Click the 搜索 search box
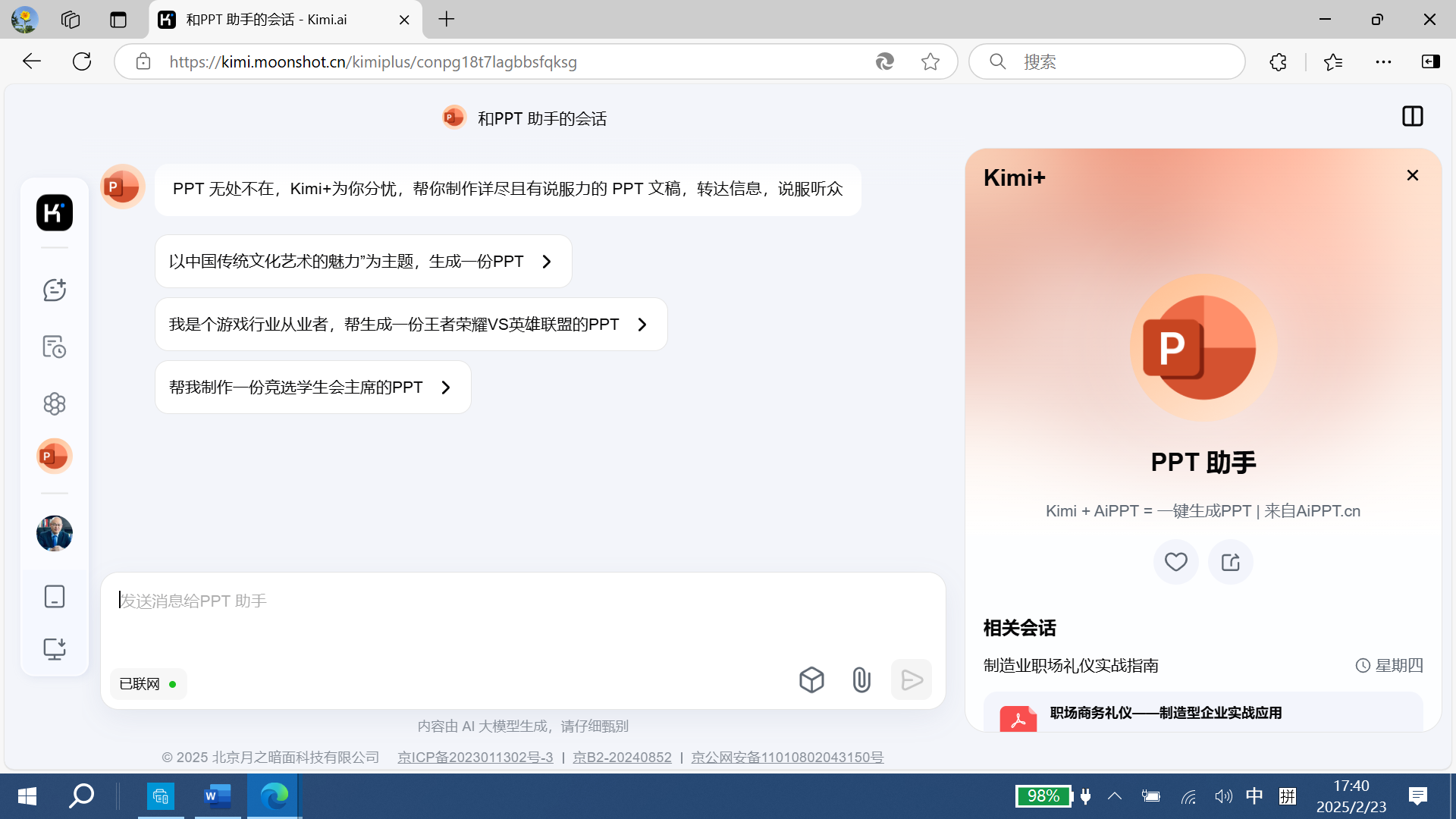Screen dimensions: 1456x819 pos(1107,61)
